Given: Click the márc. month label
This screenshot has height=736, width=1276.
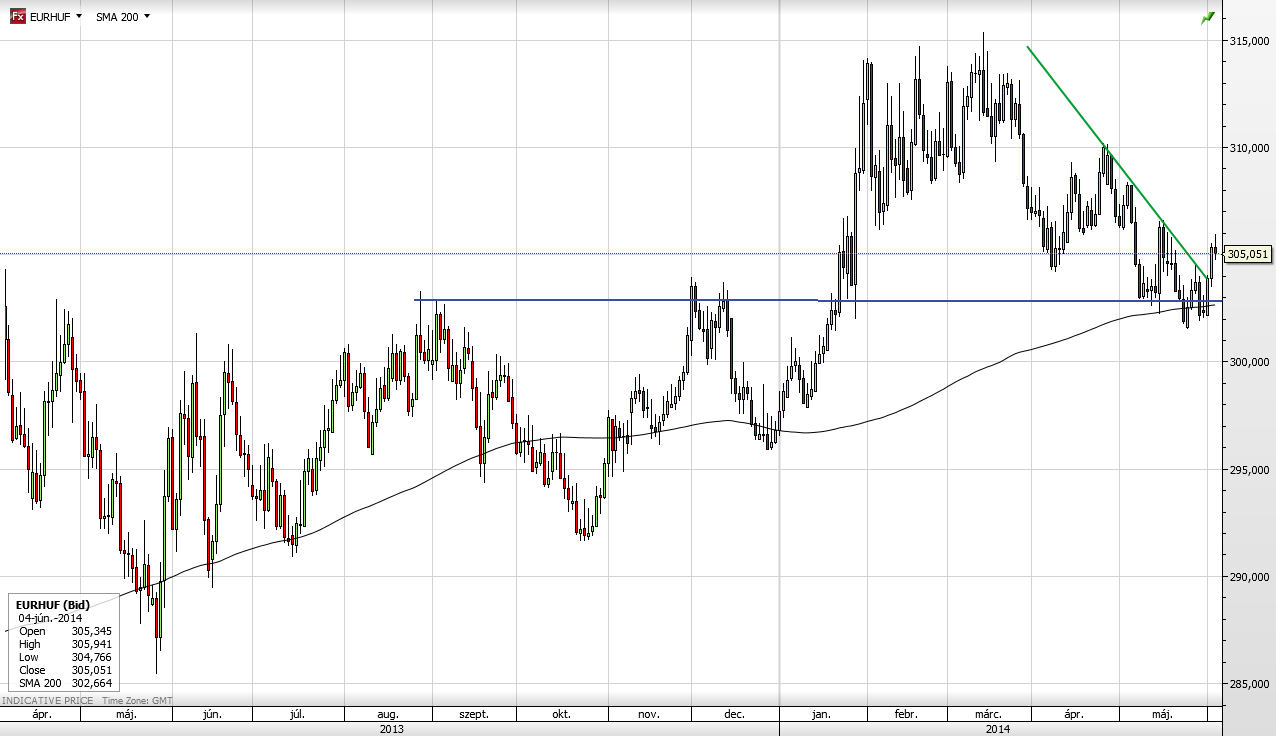Looking at the screenshot, I should tap(989, 715).
